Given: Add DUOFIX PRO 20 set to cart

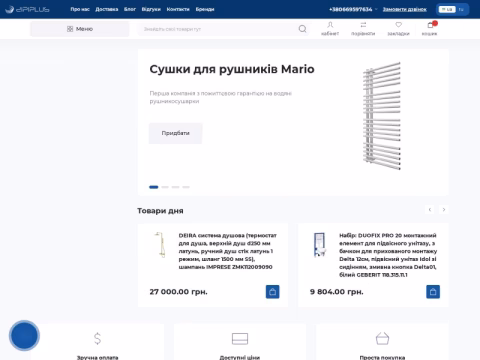Looking at the screenshot, I should [433, 292].
